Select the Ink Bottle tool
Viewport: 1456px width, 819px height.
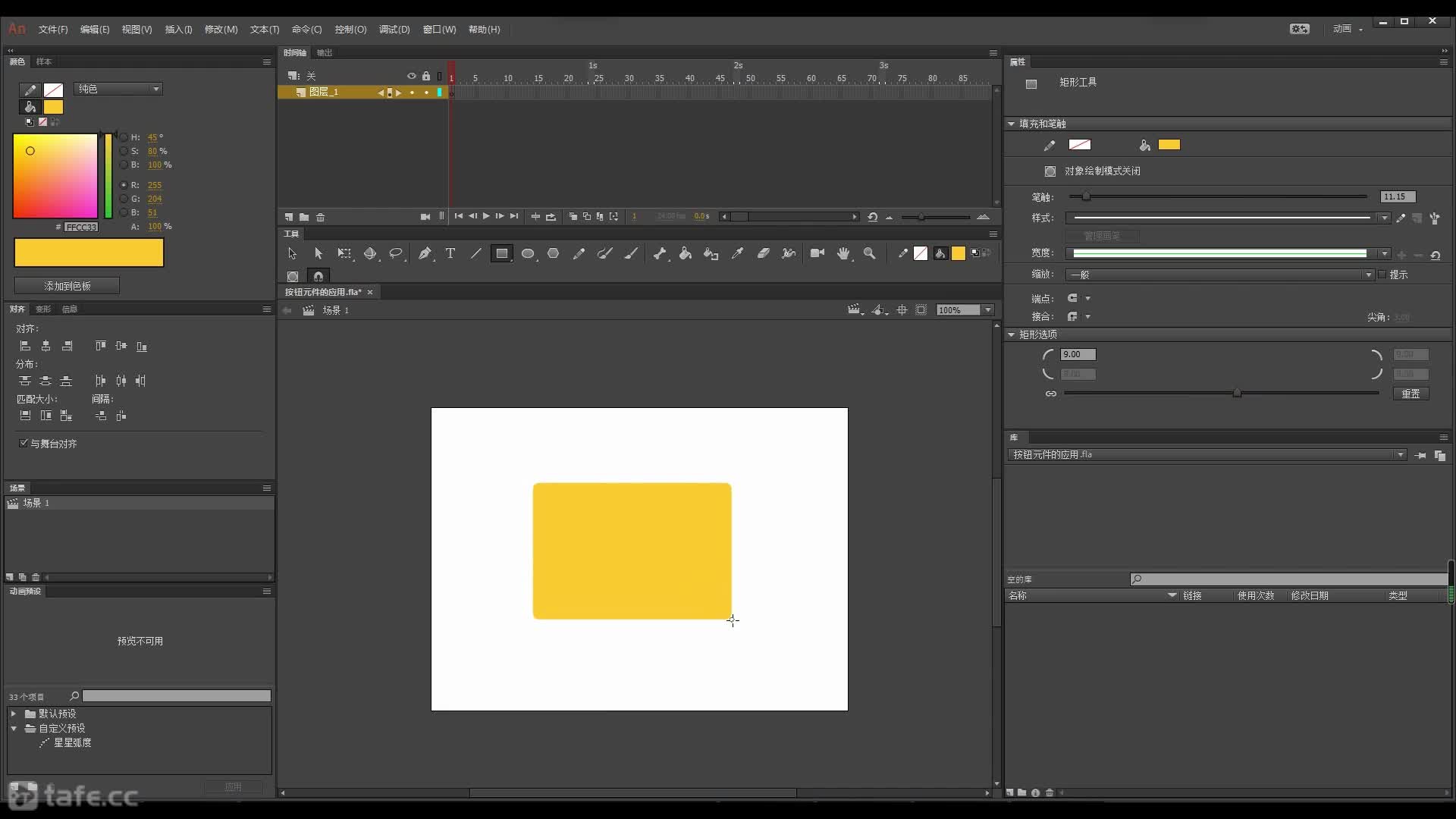point(711,253)
